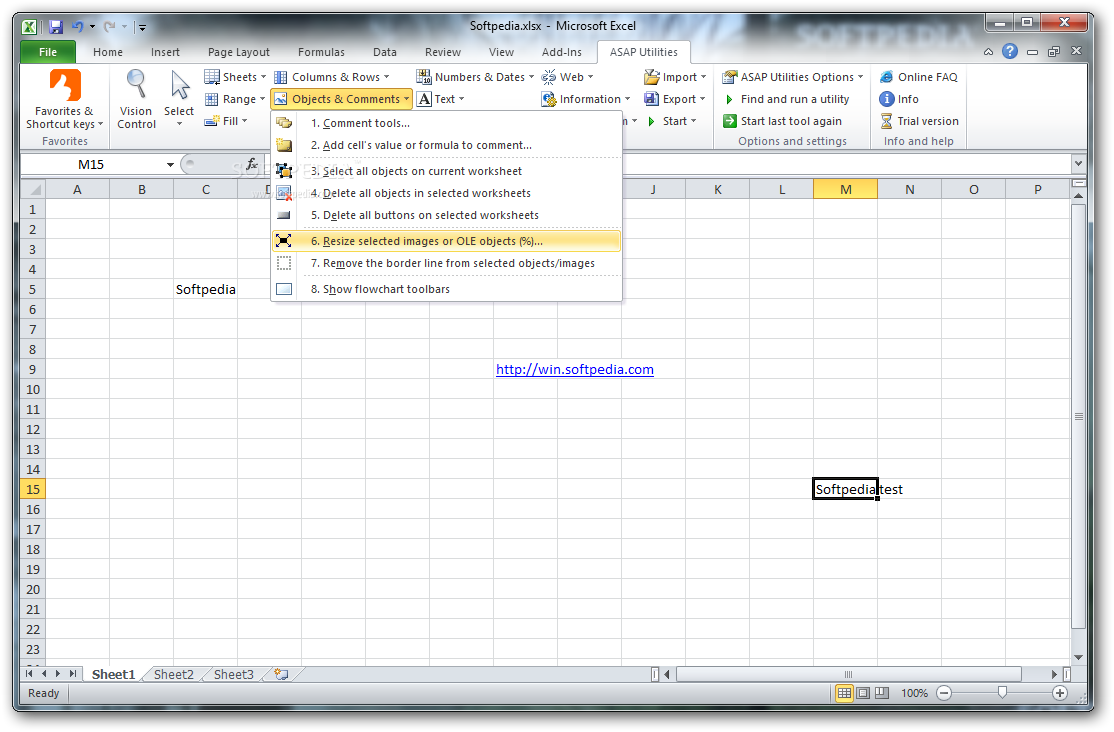Switch to Page Break Preview icon

[x=882, y=693]
